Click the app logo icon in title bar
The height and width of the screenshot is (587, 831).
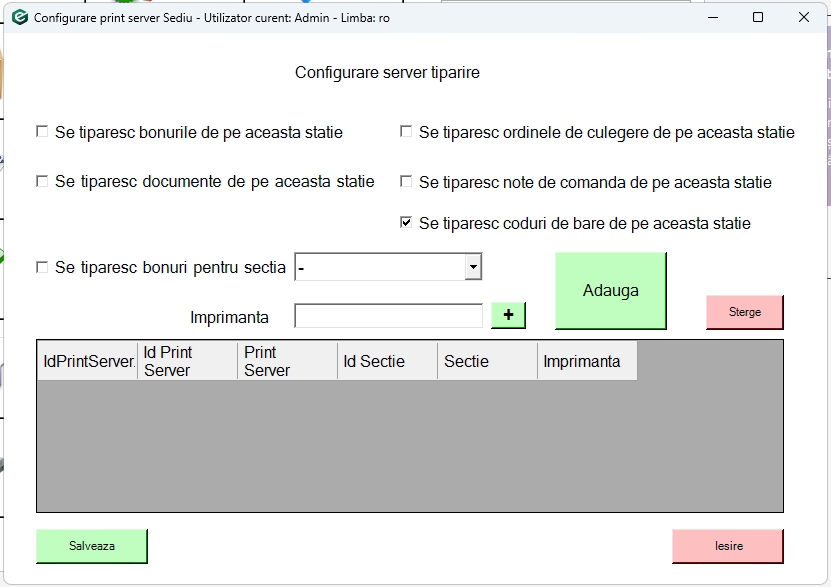point(19,17)
